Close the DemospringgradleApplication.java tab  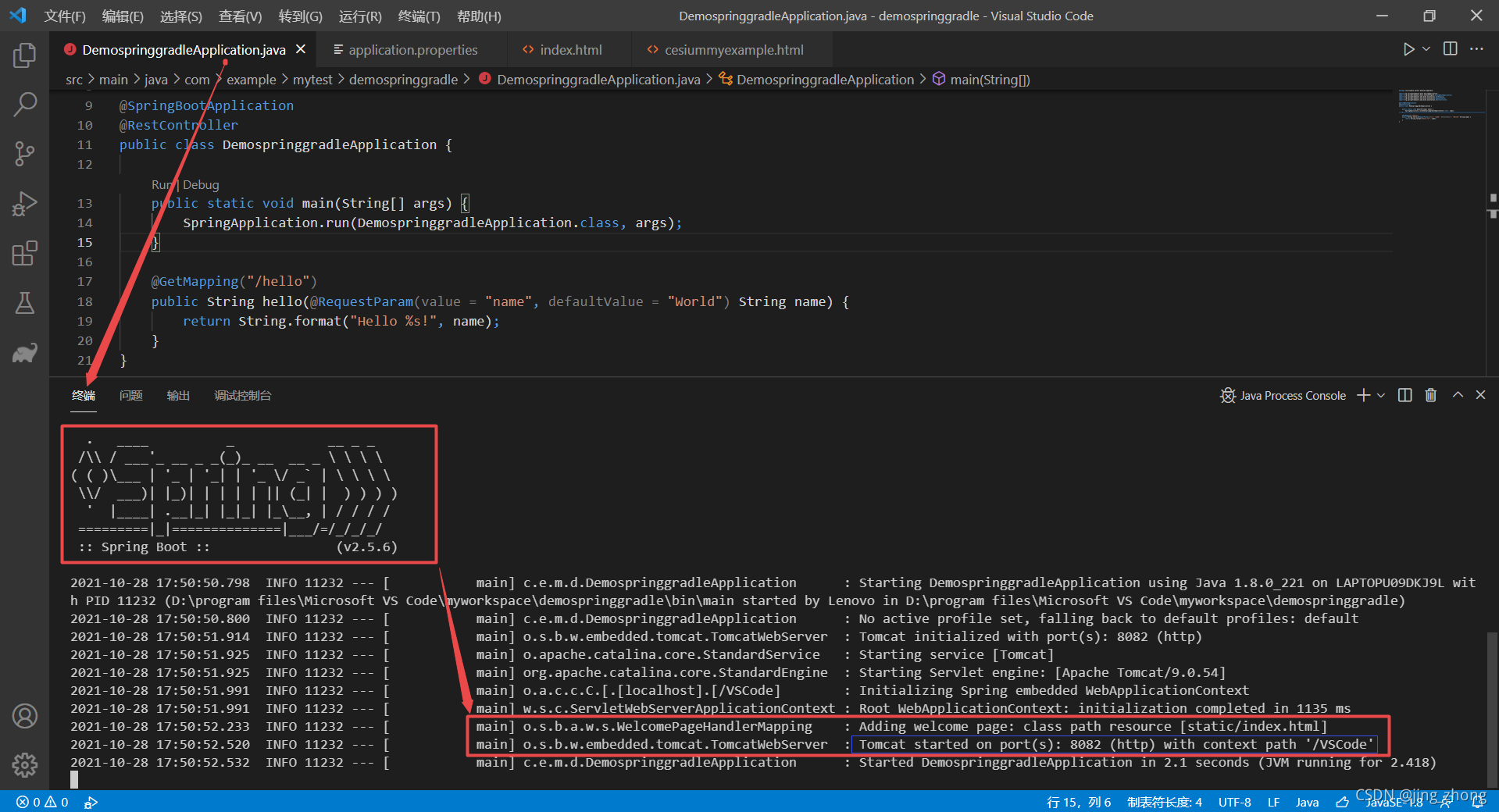pos(301,49)
